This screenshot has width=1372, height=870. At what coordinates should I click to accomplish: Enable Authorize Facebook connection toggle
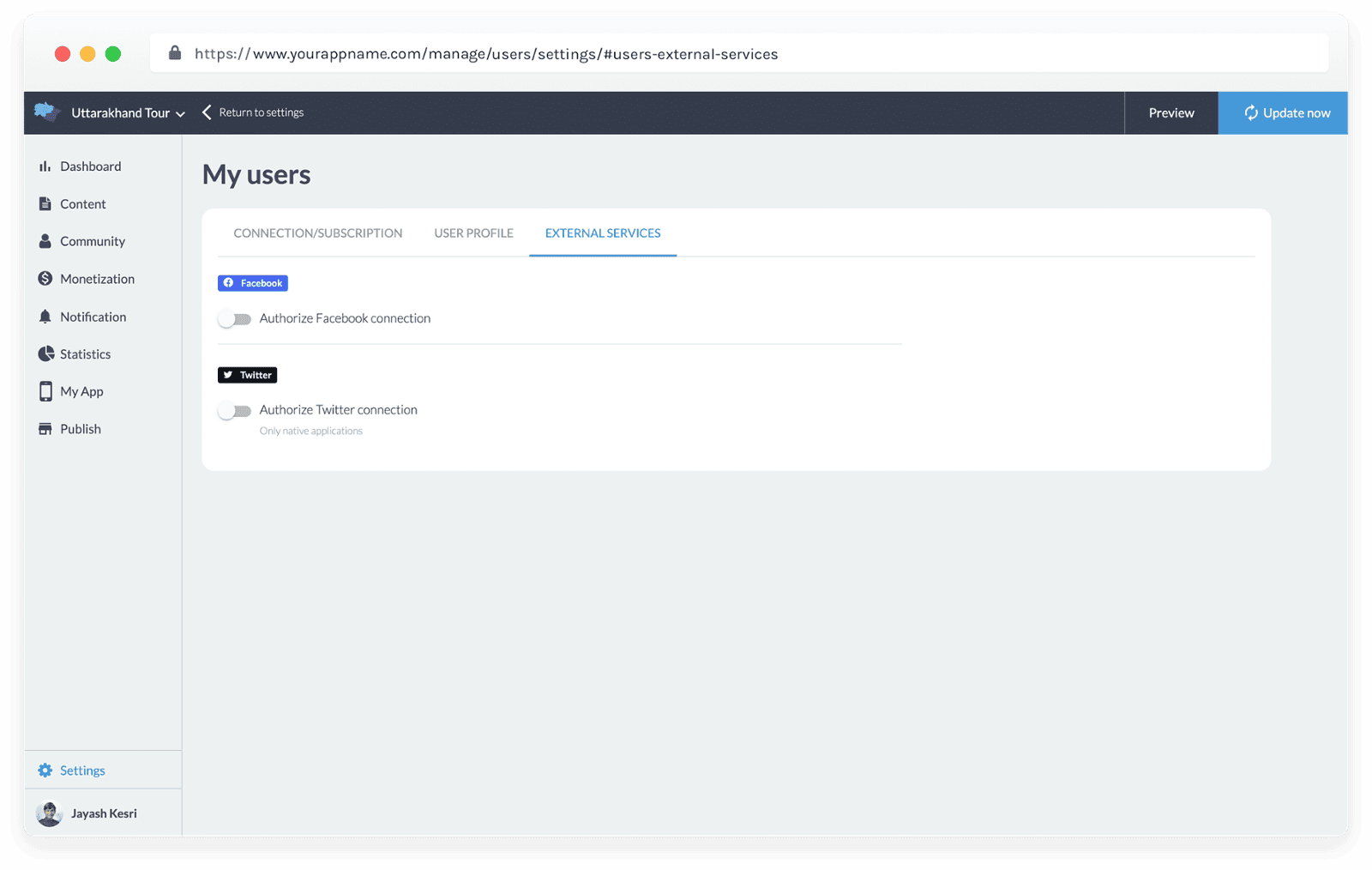tap(234, 319)
